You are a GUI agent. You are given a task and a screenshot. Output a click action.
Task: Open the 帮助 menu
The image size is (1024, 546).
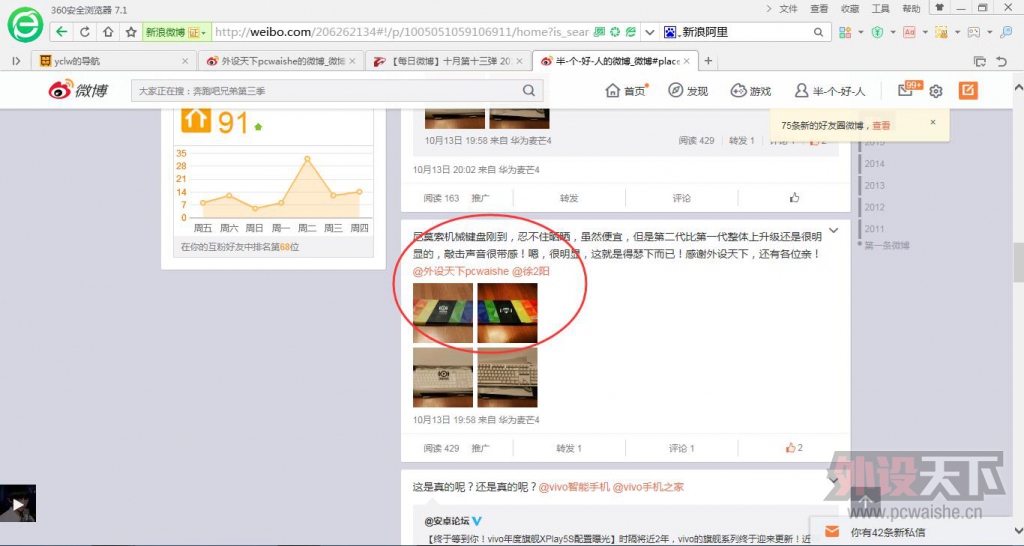[x=911, y=8]
